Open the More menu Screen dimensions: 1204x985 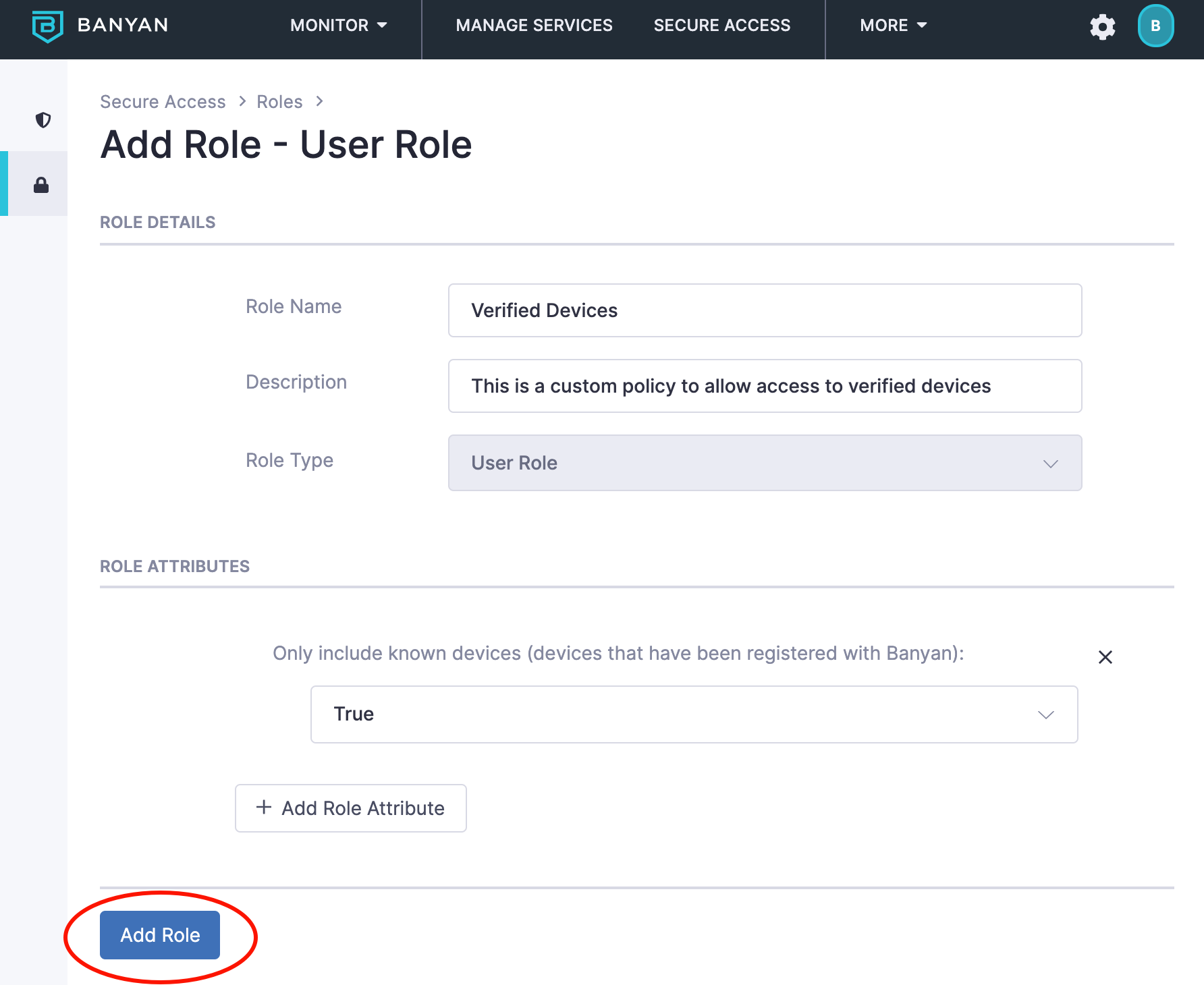[x=892, y=26]
